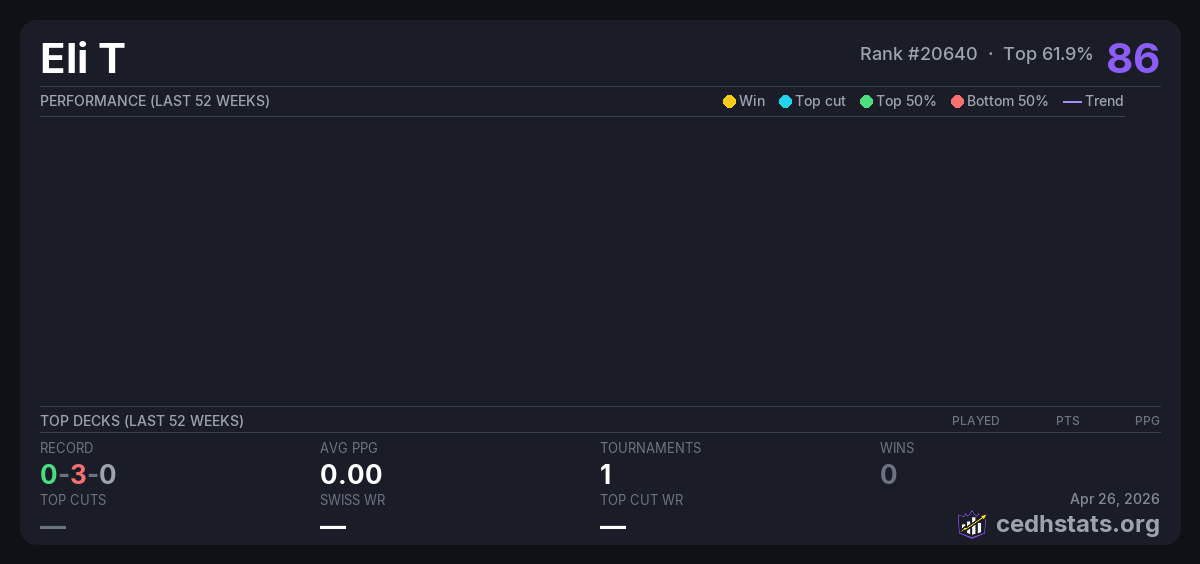The width and height of the screenshot is (1200, 564).
Task: Sort by the PLAYED column header
Action: 975,421
